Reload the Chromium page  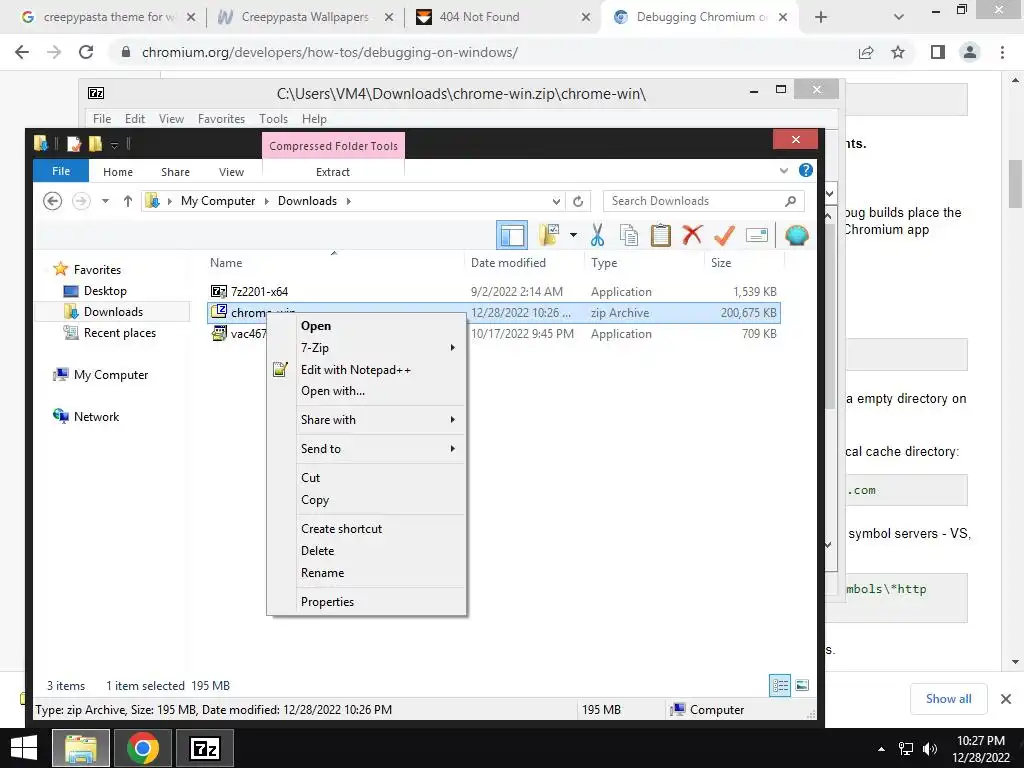(x=86, y=52)
